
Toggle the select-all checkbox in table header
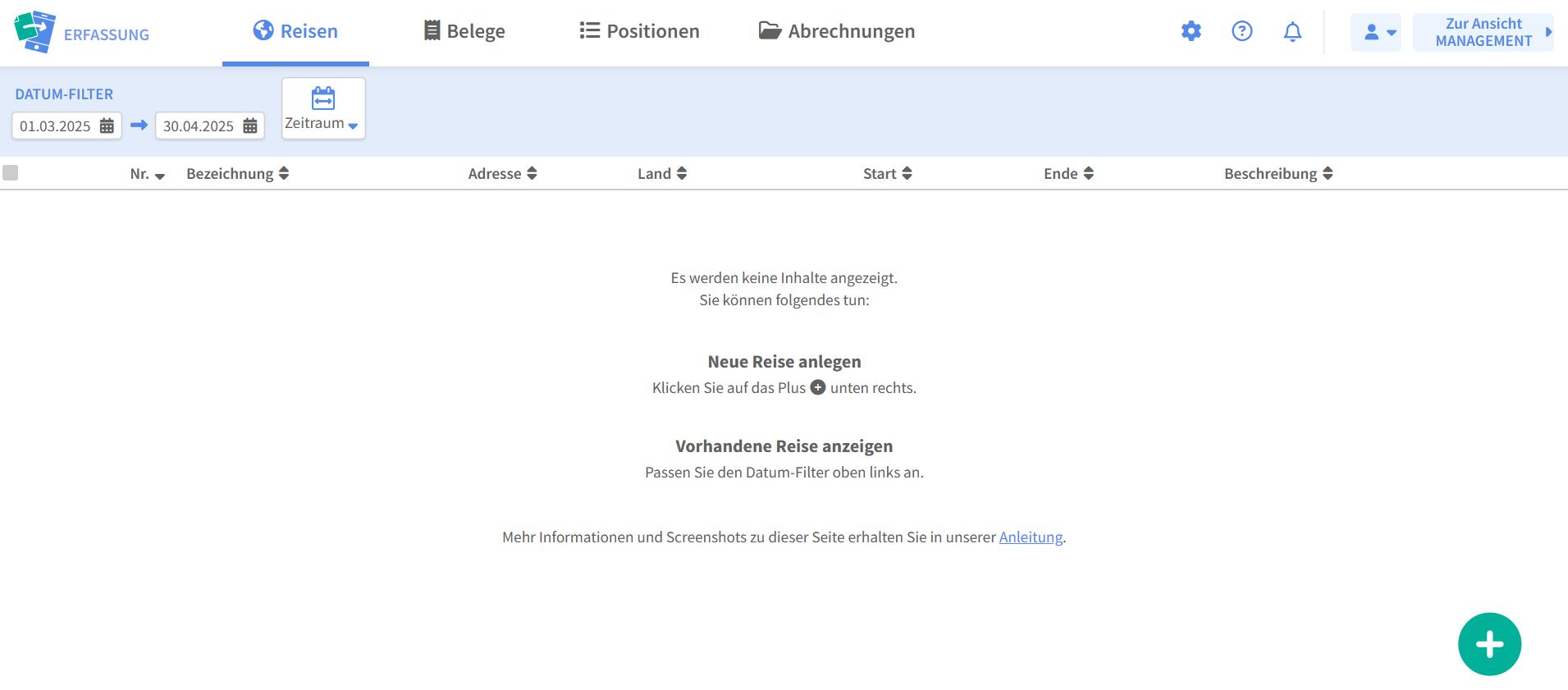pyautogui.click(x=11, y=172)
